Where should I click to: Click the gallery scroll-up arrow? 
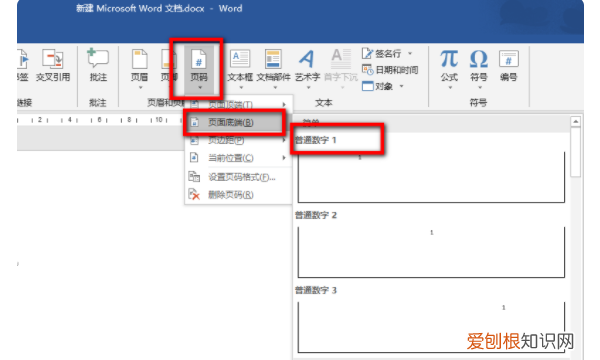coord(576,122)
